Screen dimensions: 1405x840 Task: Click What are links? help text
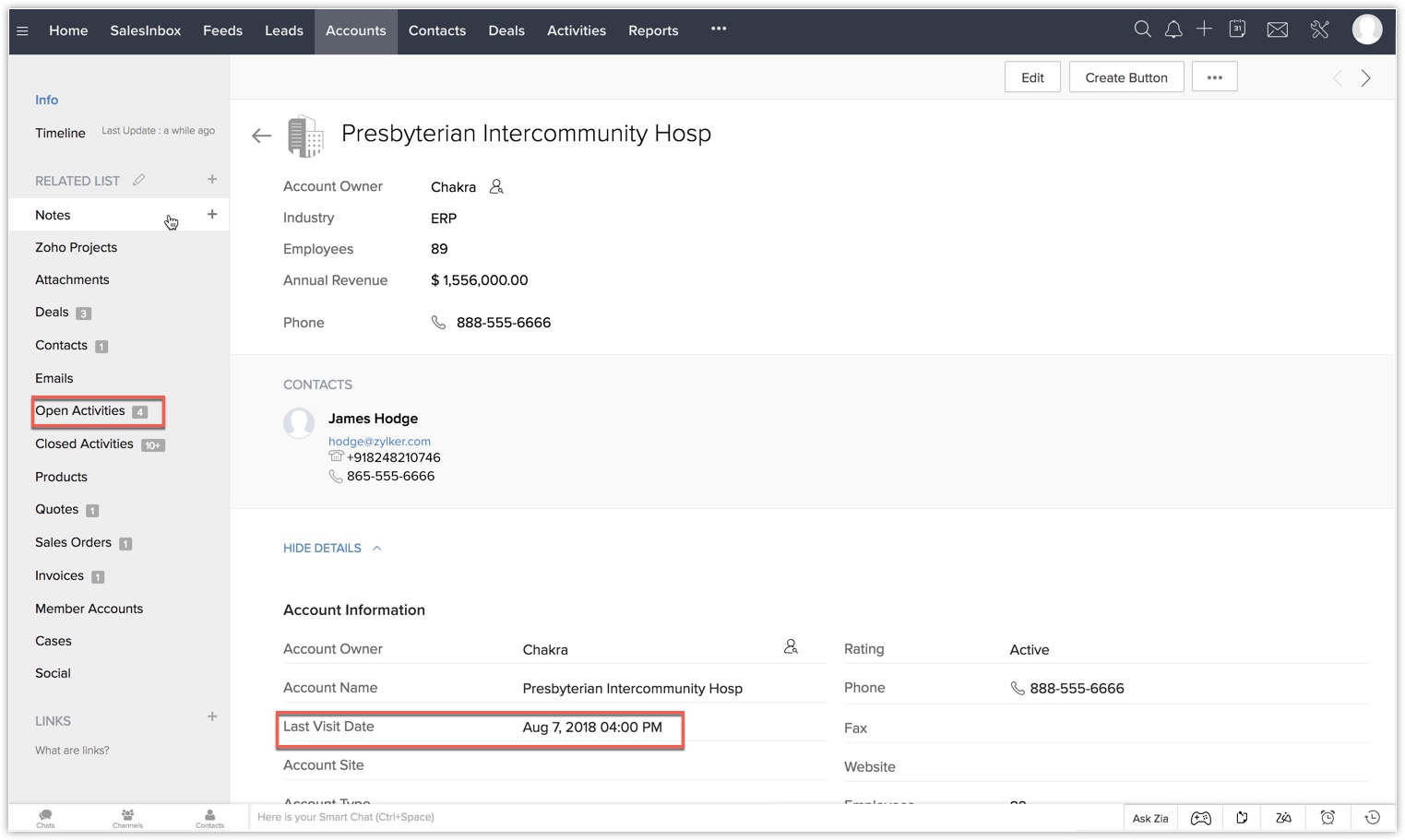72,751
